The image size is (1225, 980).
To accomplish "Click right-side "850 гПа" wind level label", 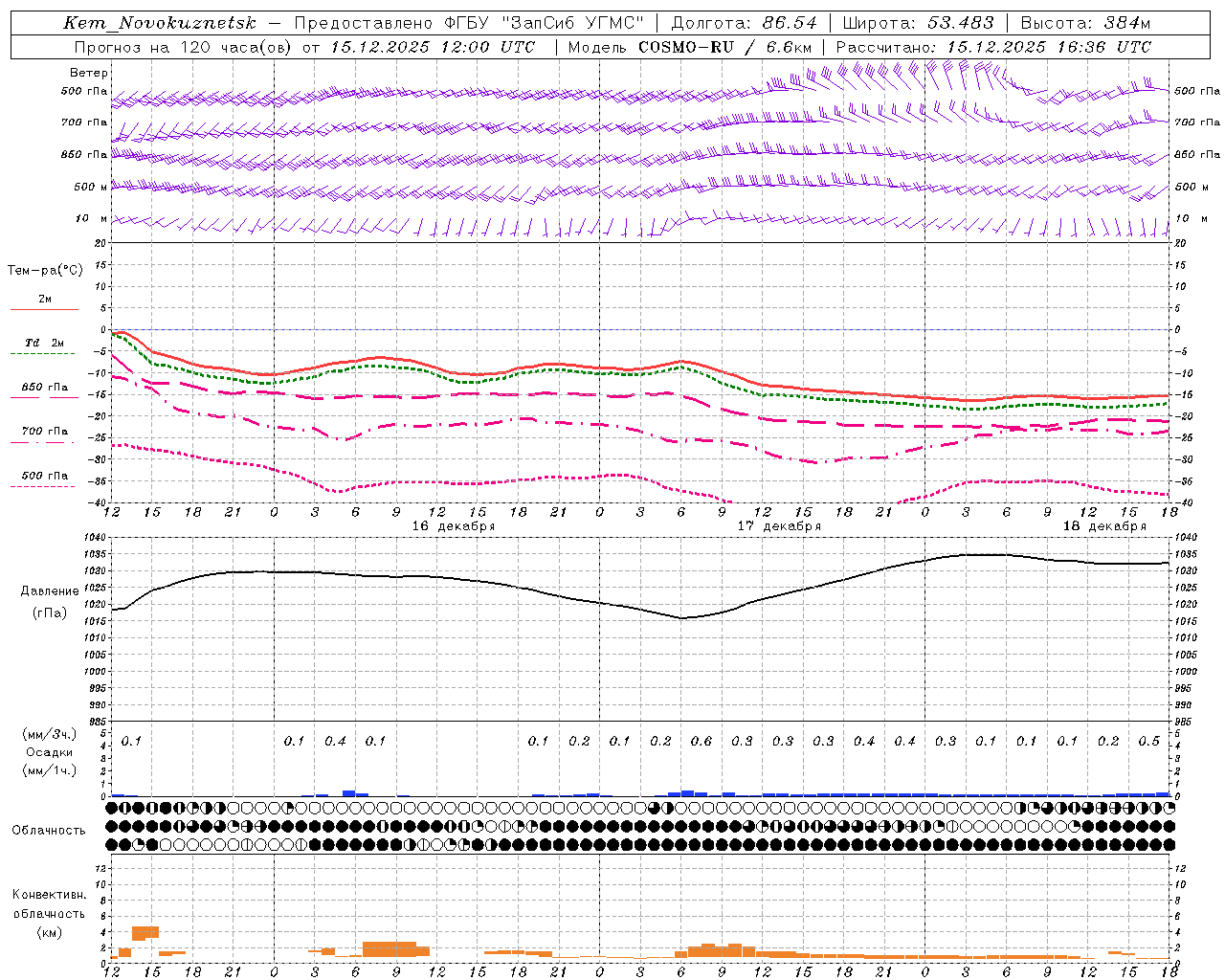I will click(x=1197, y=154).
